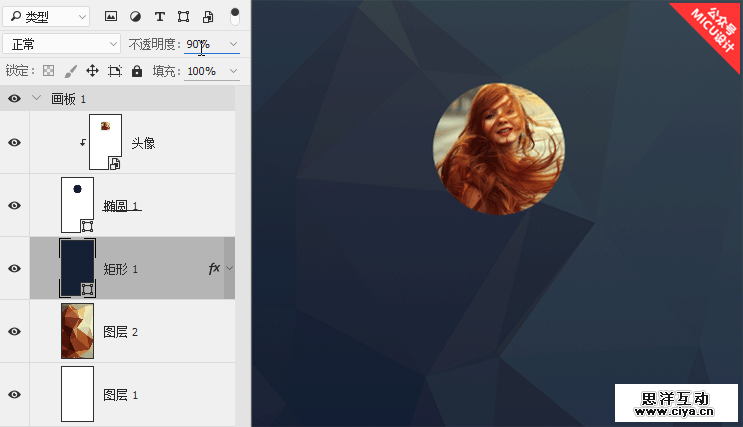743x427 pixels.
Task: Open the 不透明度 opacity slider dropdown
Action: click(234, 45)
